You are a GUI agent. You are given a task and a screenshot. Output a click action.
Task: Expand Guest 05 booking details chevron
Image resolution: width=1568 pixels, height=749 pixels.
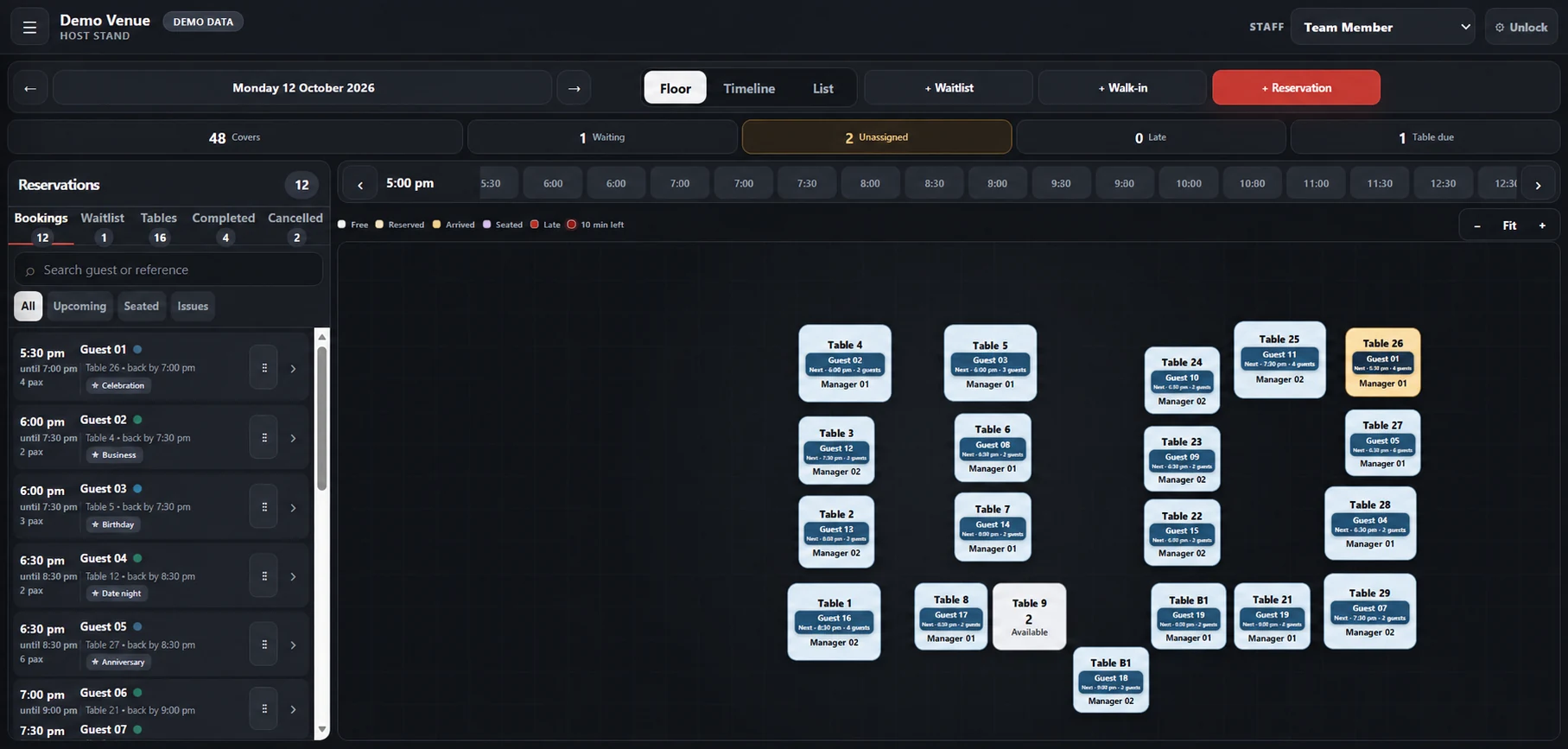293,645
